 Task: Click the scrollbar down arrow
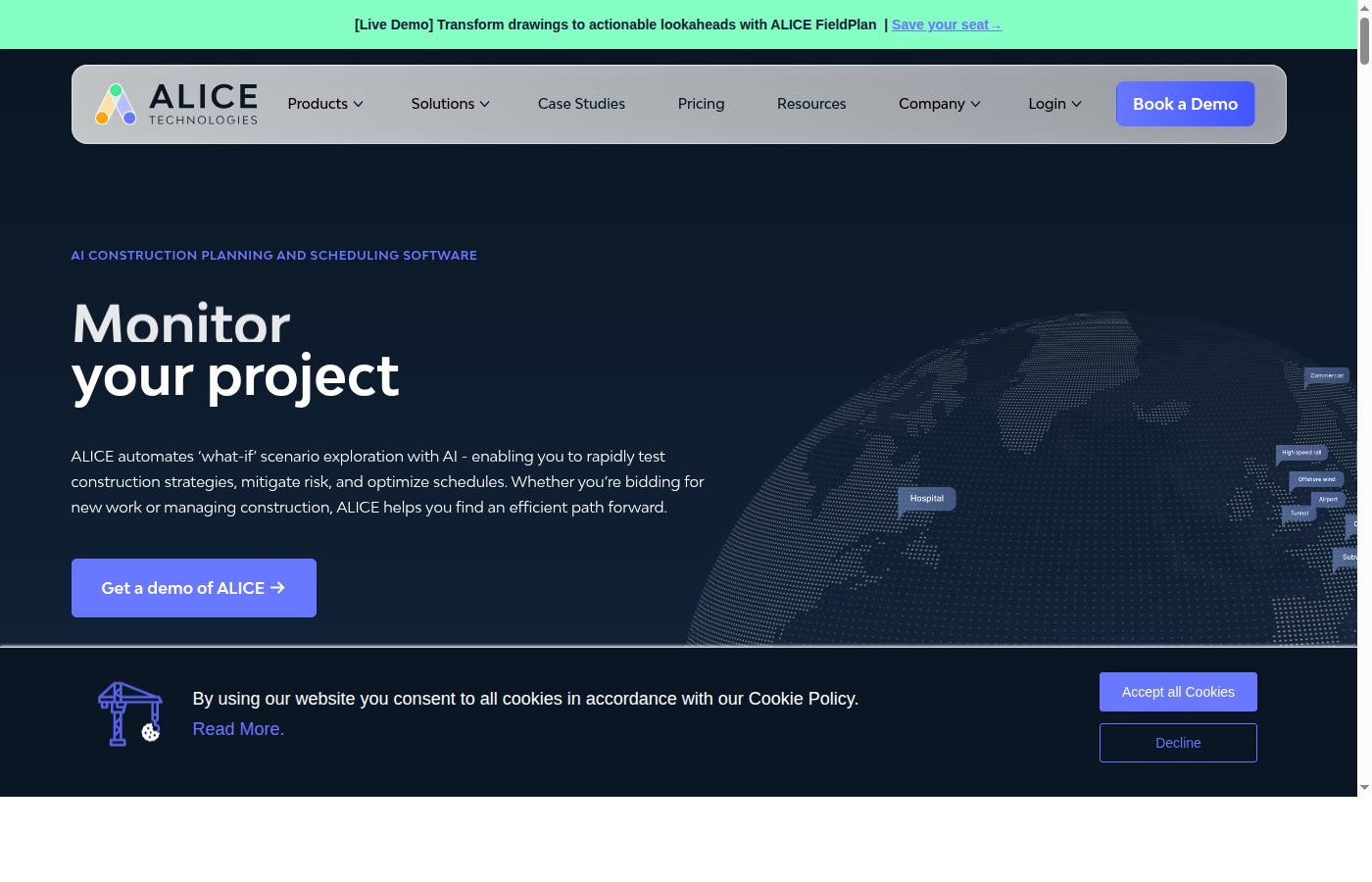coord(1364,788)
